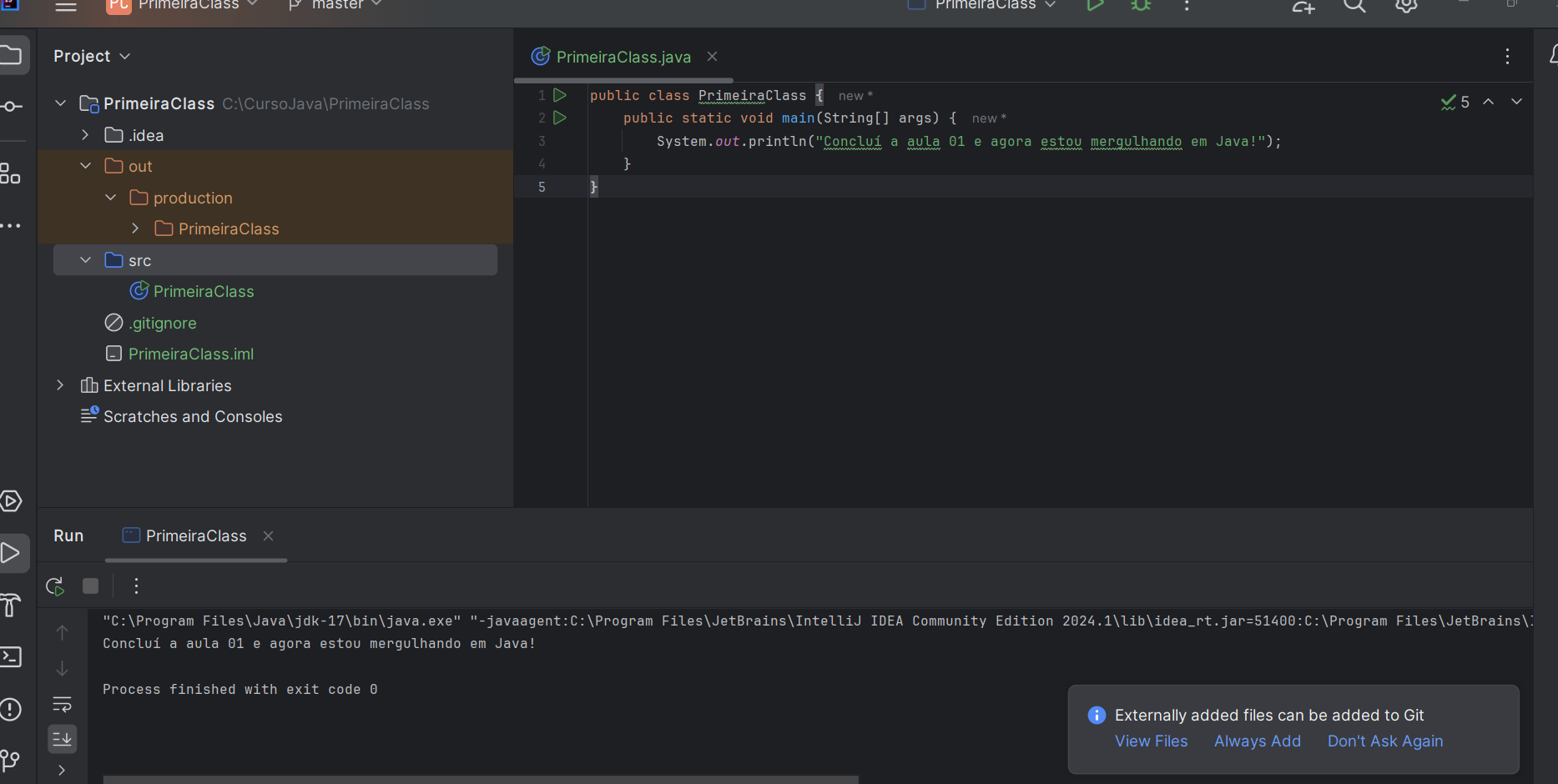Open the Problems tool window

10,709
